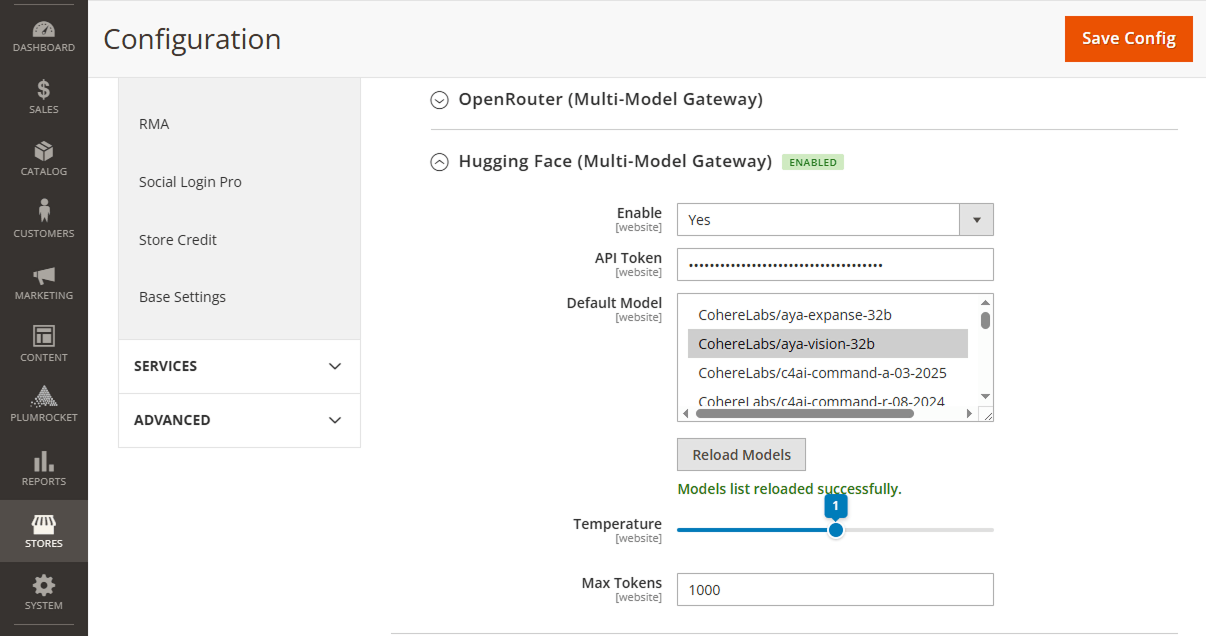This screenshot has height=636, width=1206.
Task: Click the Default Model field label
Action: (614, 303)
